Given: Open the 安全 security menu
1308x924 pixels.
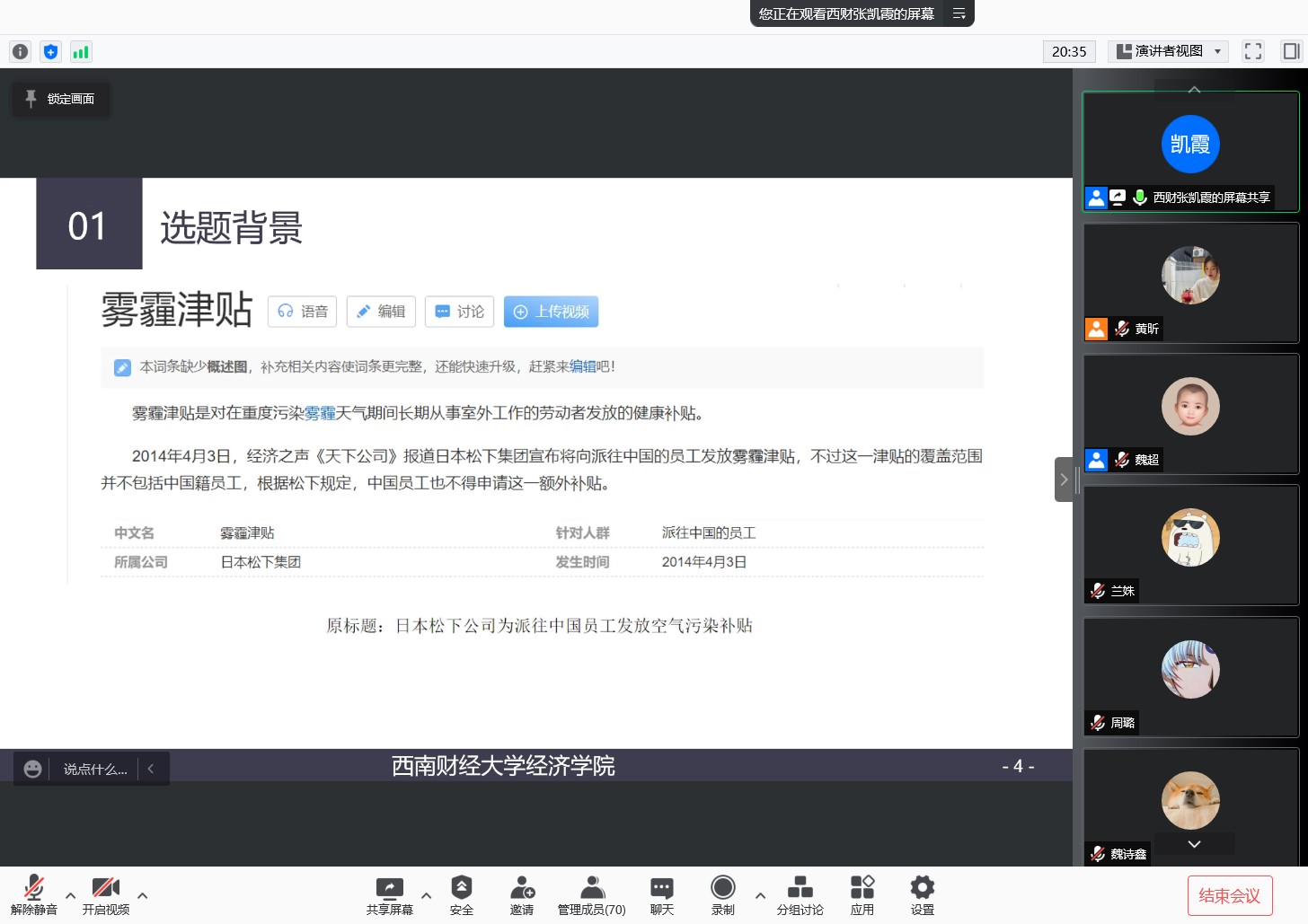Looking at the screenshot, I should (x=462, y=894).
